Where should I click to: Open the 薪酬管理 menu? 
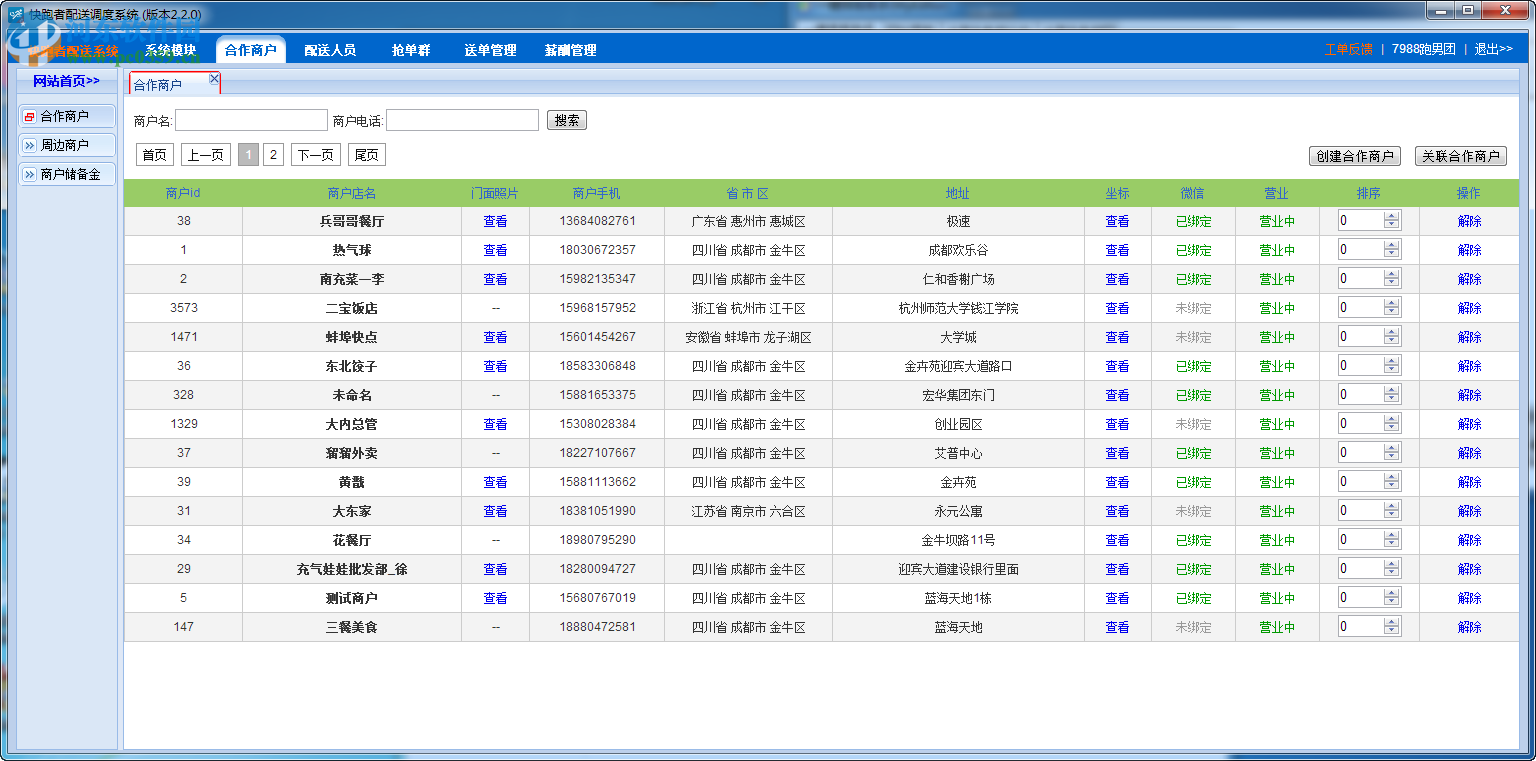pyautogui.click(x=570, y=50)
